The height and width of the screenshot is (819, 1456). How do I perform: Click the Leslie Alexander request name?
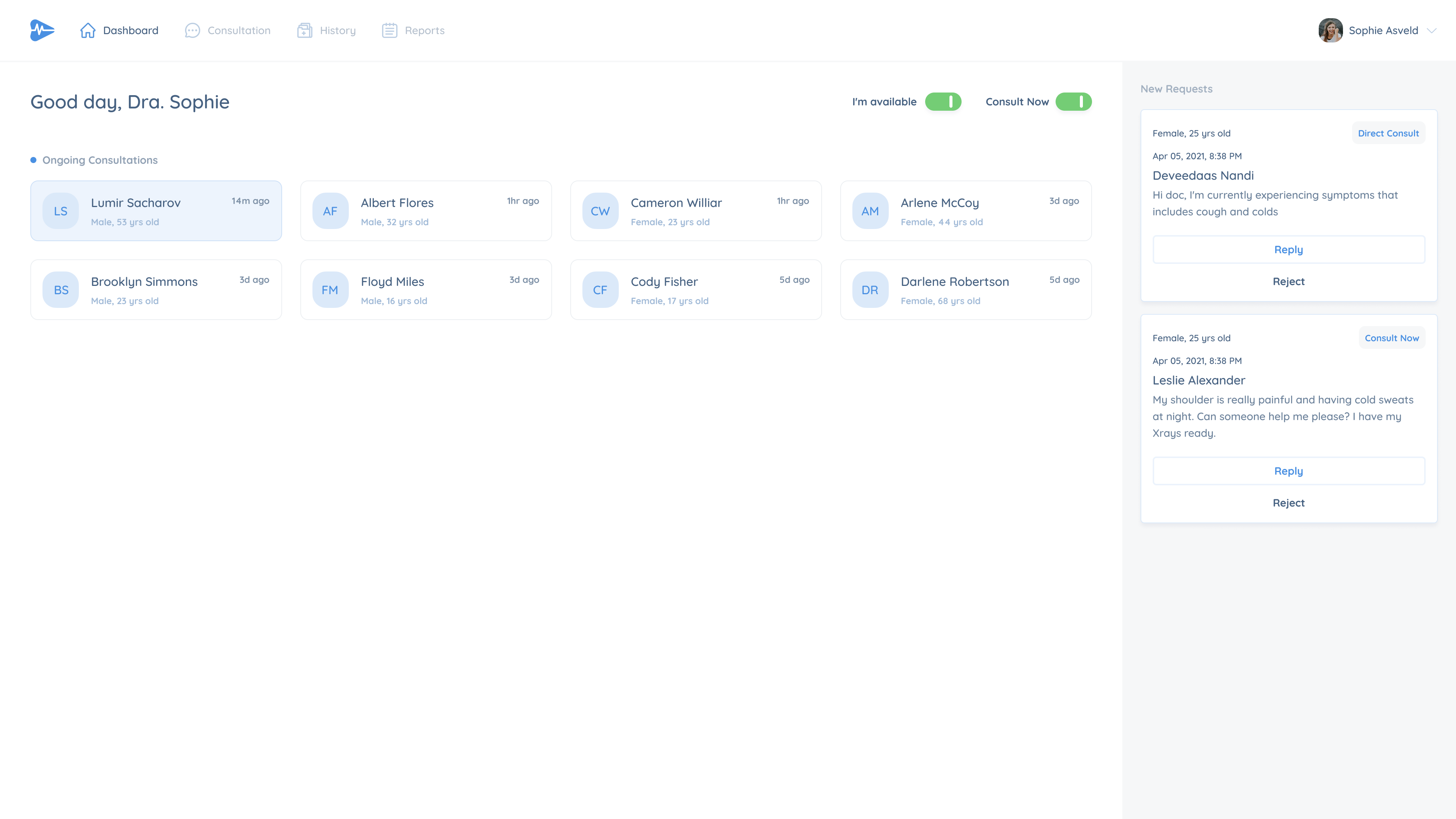coord(1199,380)
